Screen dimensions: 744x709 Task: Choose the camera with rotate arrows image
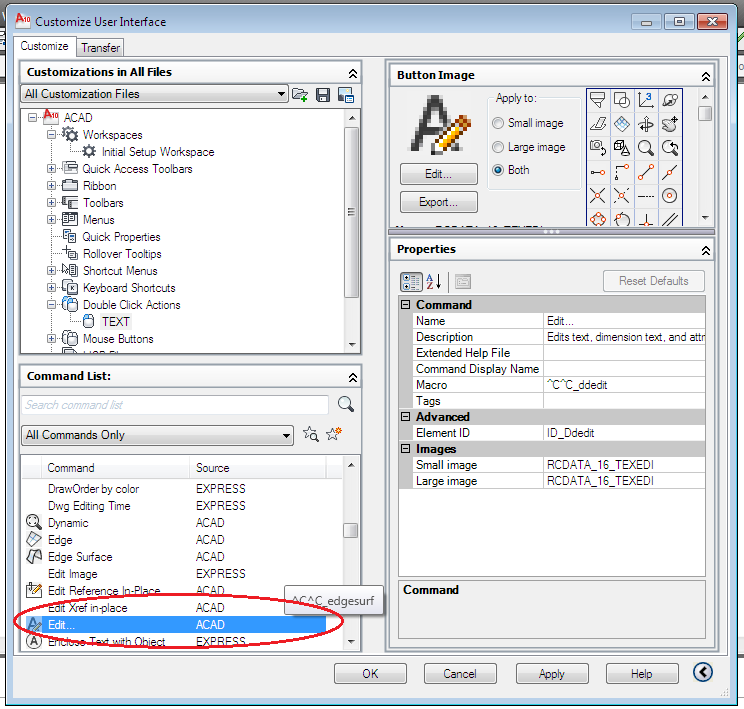(597, 148)
